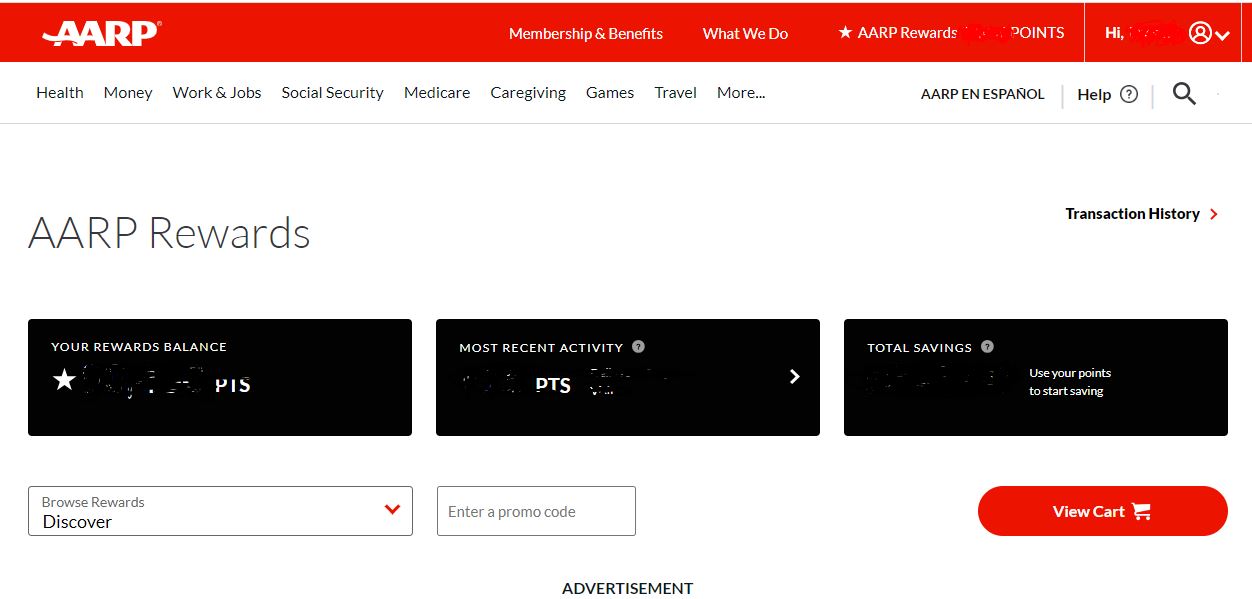Expand the account menu chevron

click(1221, 33)
